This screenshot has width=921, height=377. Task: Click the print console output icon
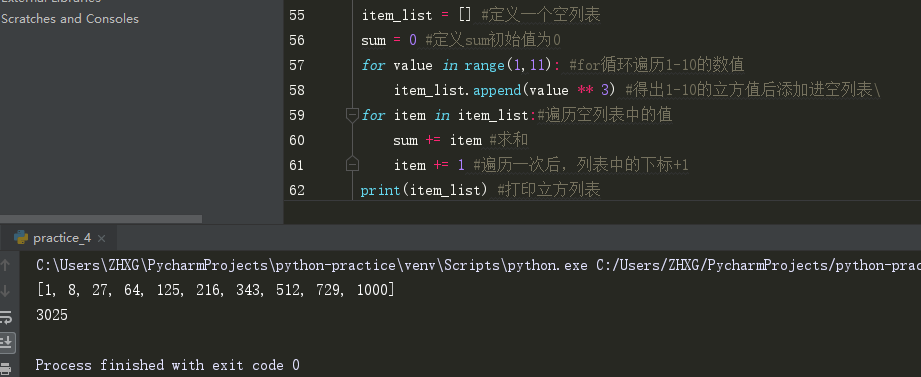point(6,369)
